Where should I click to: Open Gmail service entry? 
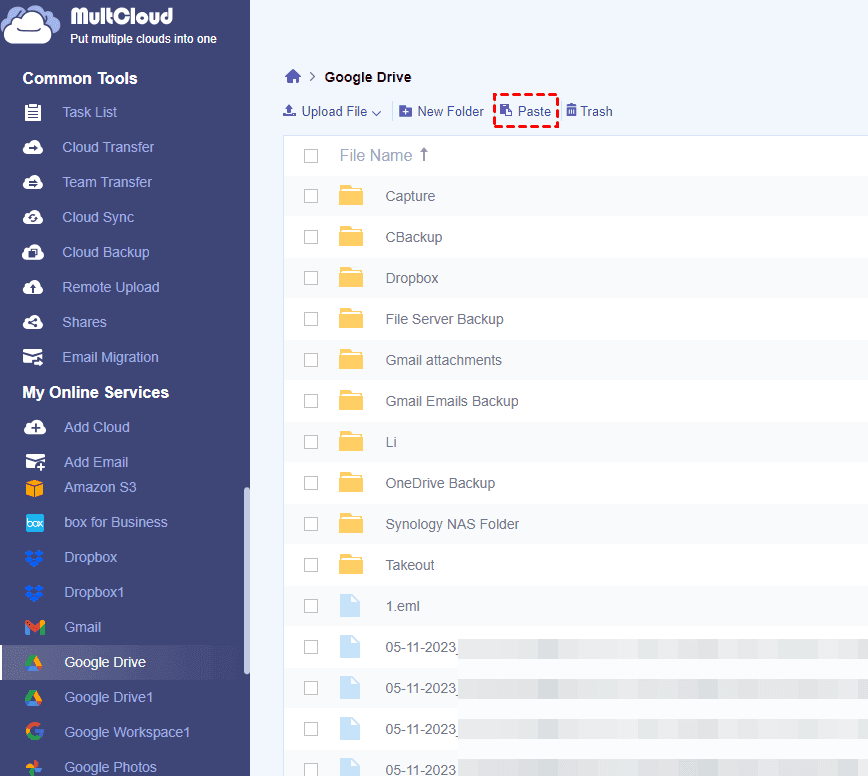click(x=82, y=628)
